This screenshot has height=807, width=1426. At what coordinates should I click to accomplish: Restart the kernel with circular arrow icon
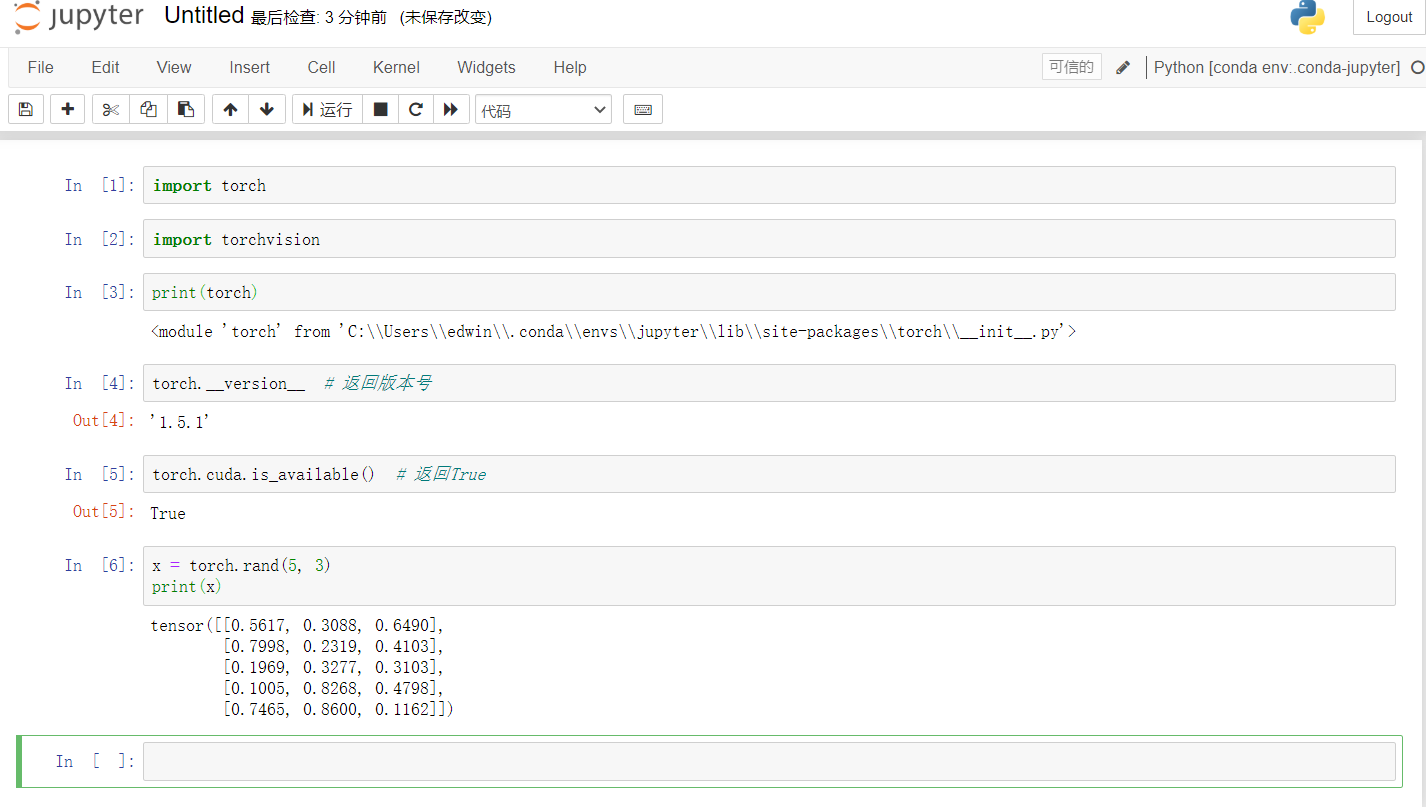click(416, 109)
